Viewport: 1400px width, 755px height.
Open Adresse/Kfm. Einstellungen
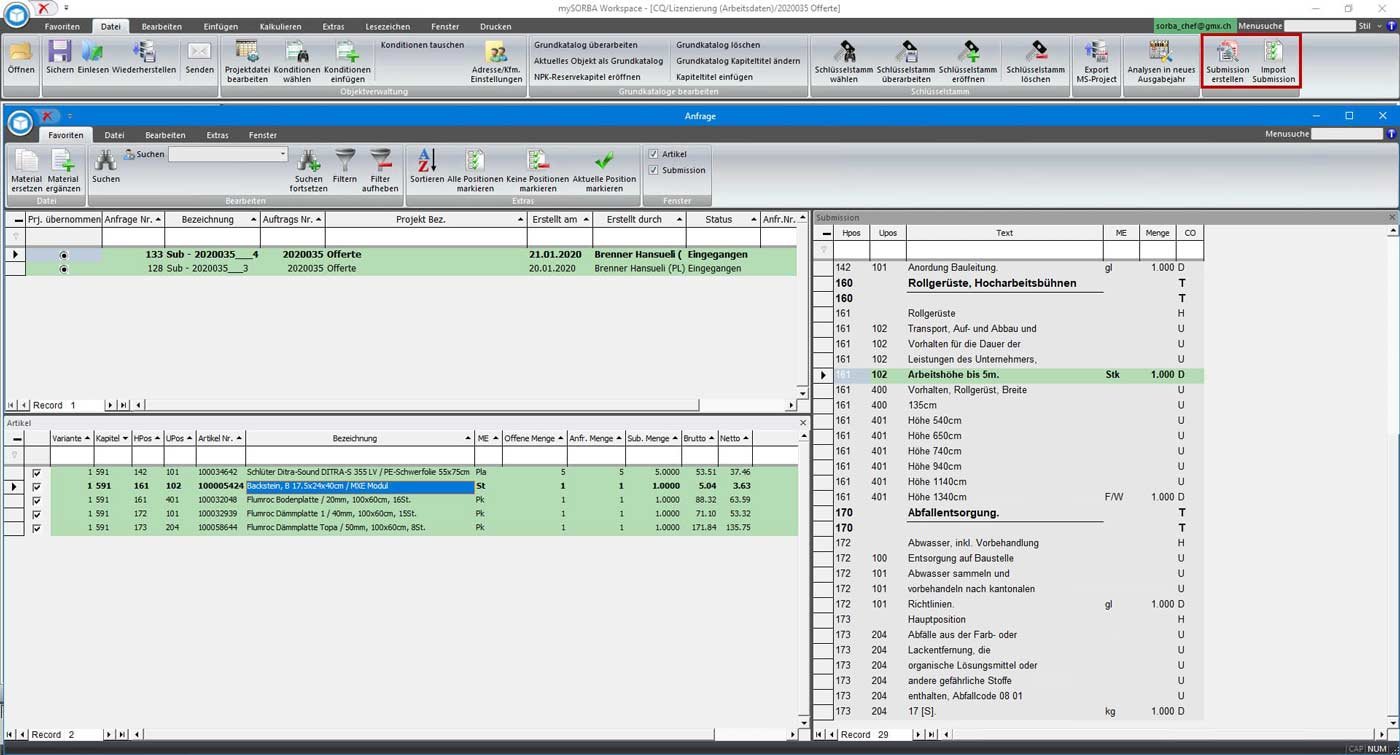pos(497,61)
